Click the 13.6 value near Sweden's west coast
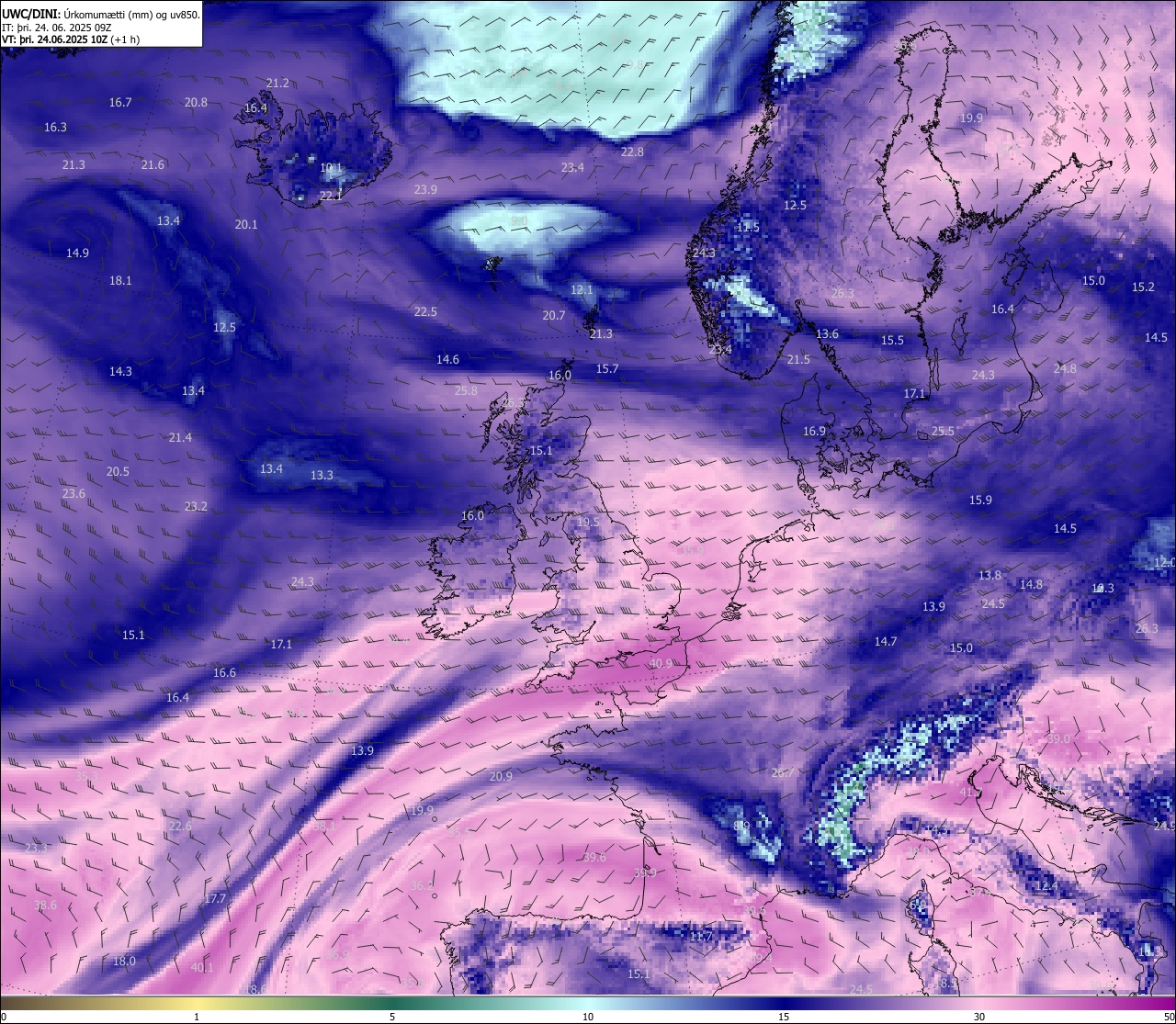Screen dimensions: 1176x1024 pos(827,333)
